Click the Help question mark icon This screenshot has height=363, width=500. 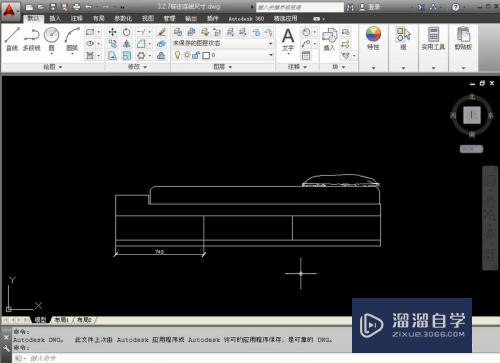456,7
